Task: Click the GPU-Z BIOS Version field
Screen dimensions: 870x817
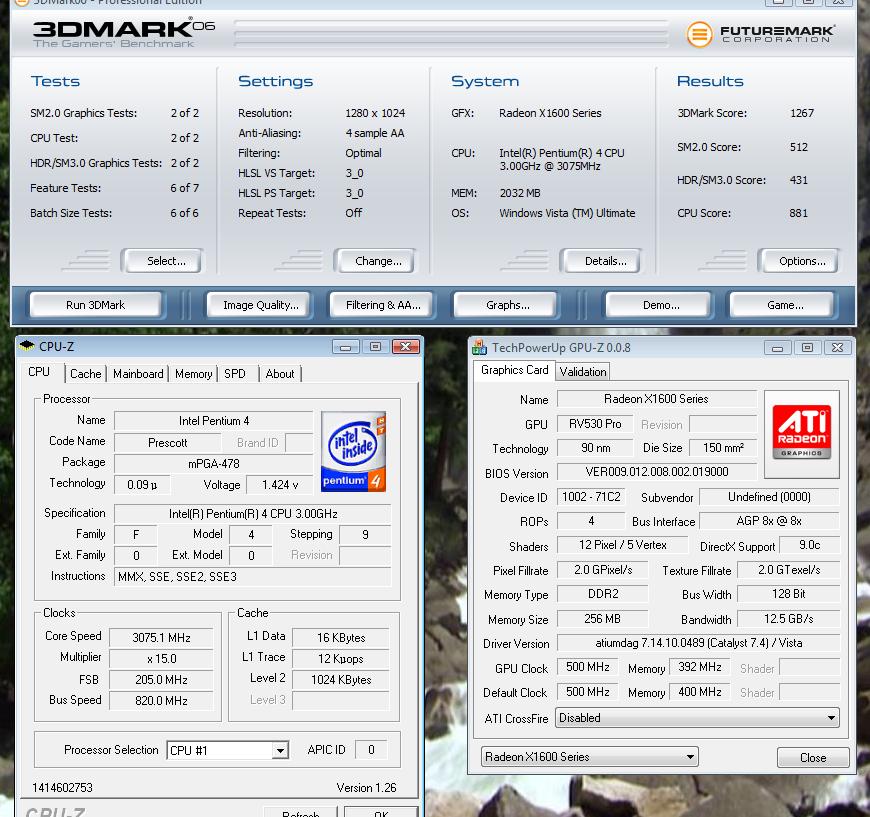Action: click(657, 472)
